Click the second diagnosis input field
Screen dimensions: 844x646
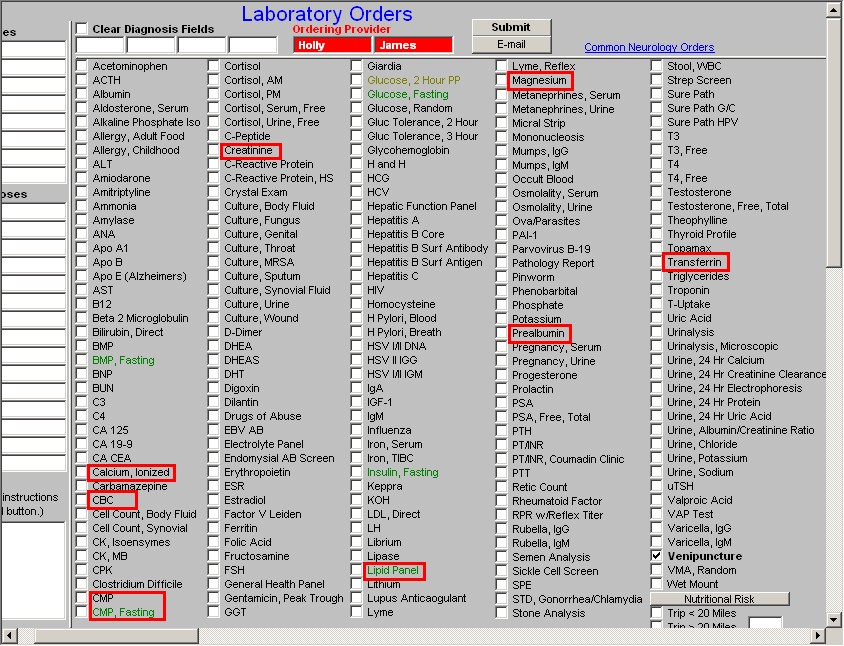151,45
